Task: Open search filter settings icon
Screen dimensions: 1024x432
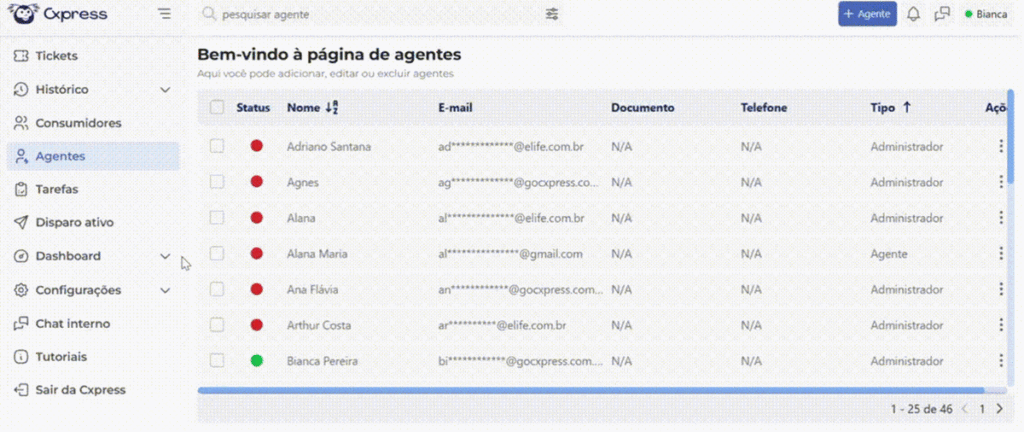Action: pyautogui.click(x=552, y=15)
